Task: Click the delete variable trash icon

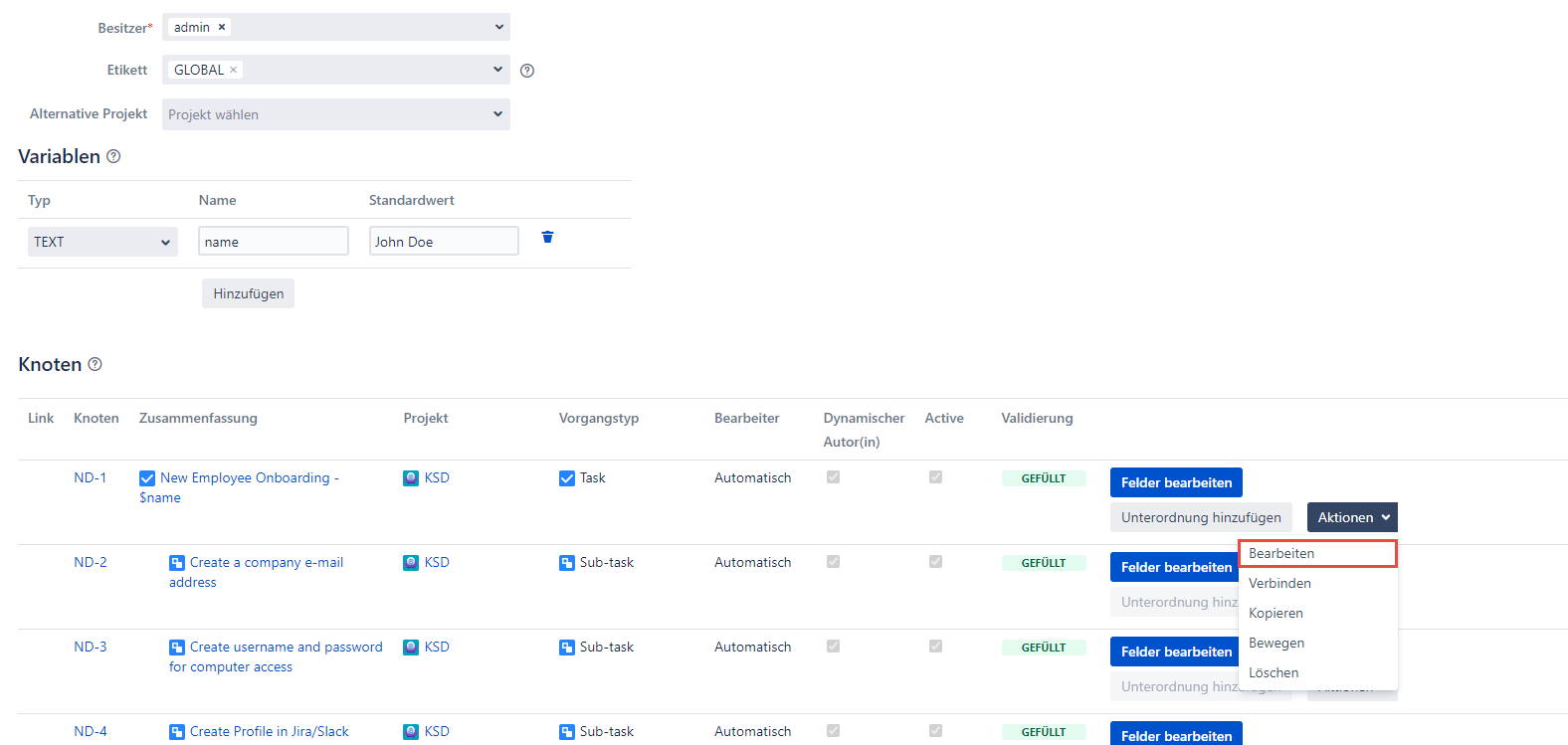Action: click(x=547, y=237)
